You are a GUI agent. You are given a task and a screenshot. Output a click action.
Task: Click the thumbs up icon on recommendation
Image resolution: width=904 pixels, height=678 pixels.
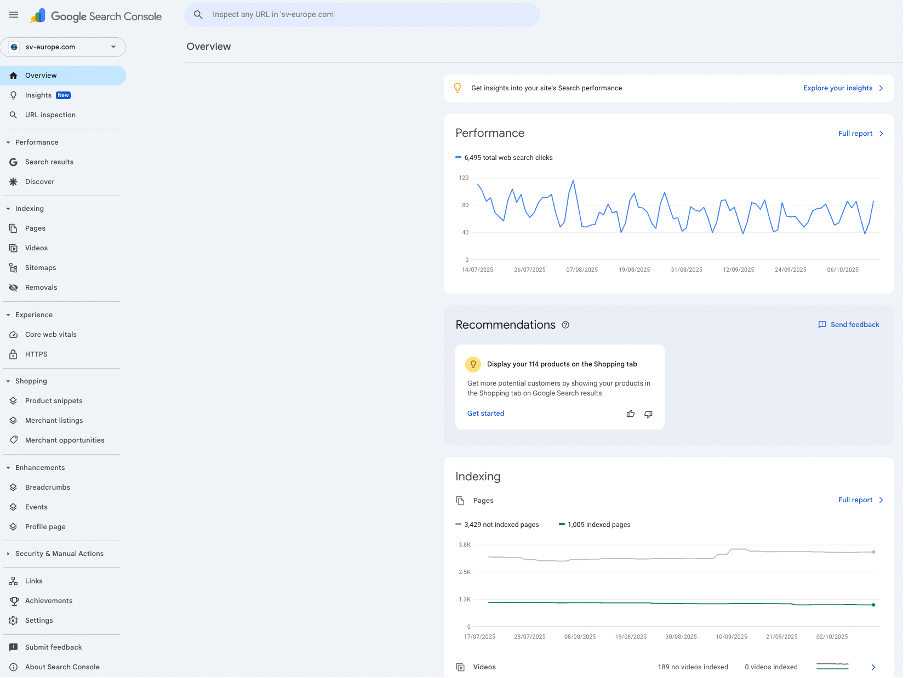pyautogui.click(x=630, y=413)
